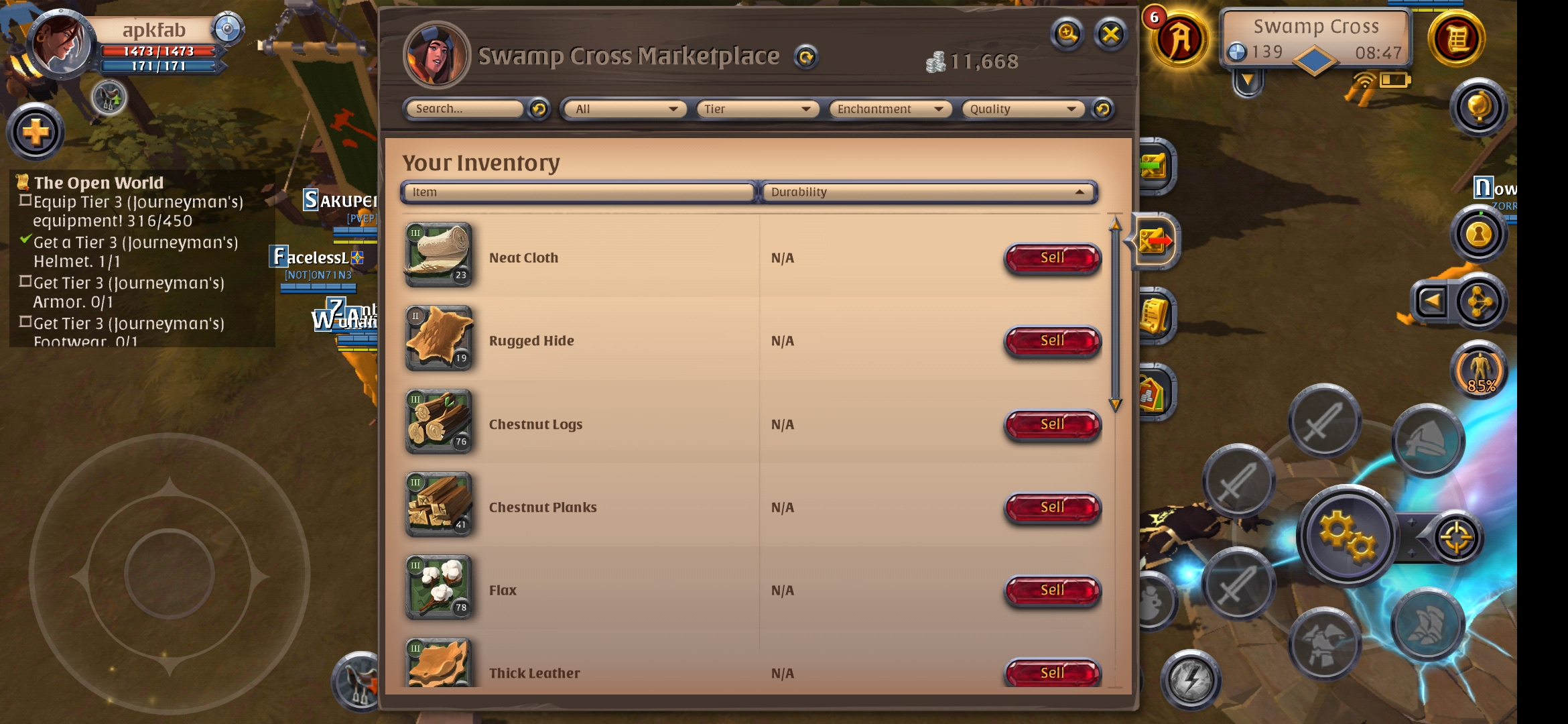The image size is (1568, 724).
Task: Reset the search field with circular arrow
Action: [x=539, y=109]
